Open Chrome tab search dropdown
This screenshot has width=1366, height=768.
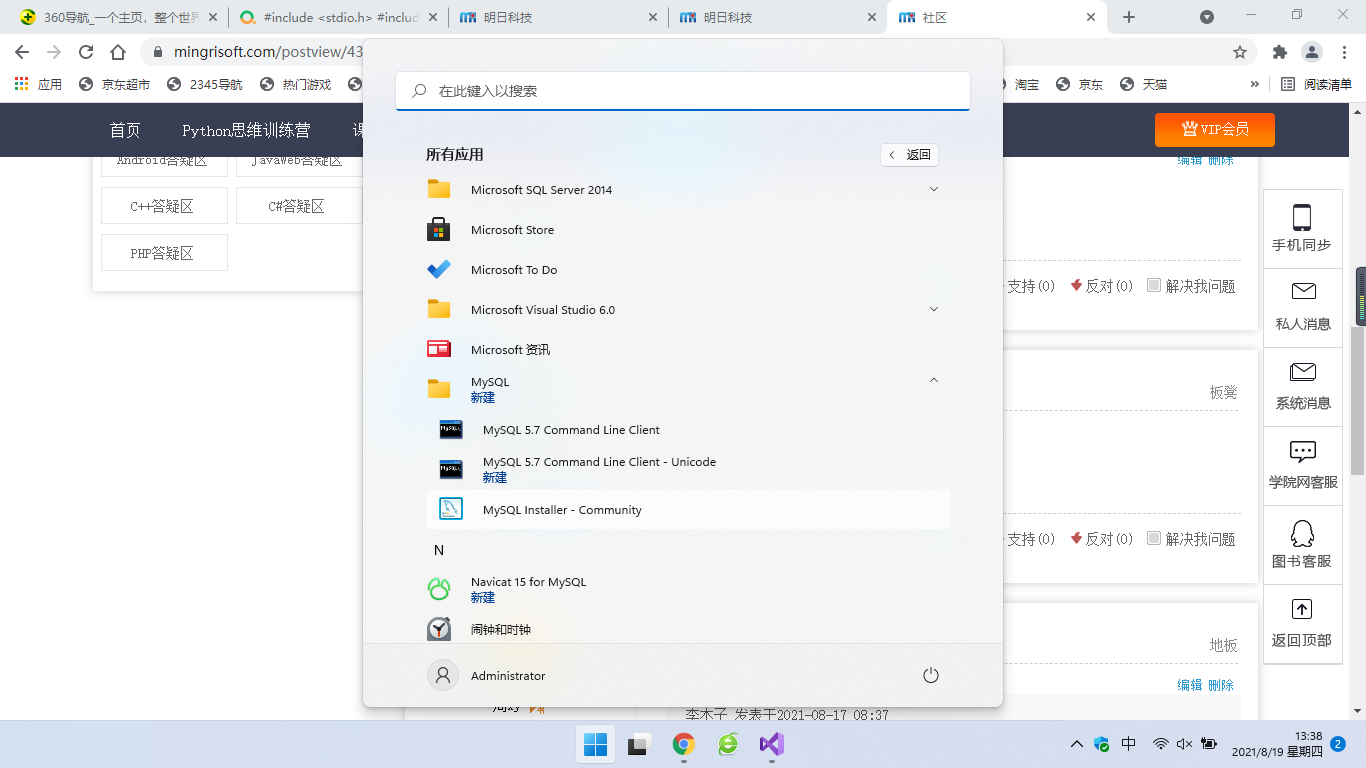1207,17
